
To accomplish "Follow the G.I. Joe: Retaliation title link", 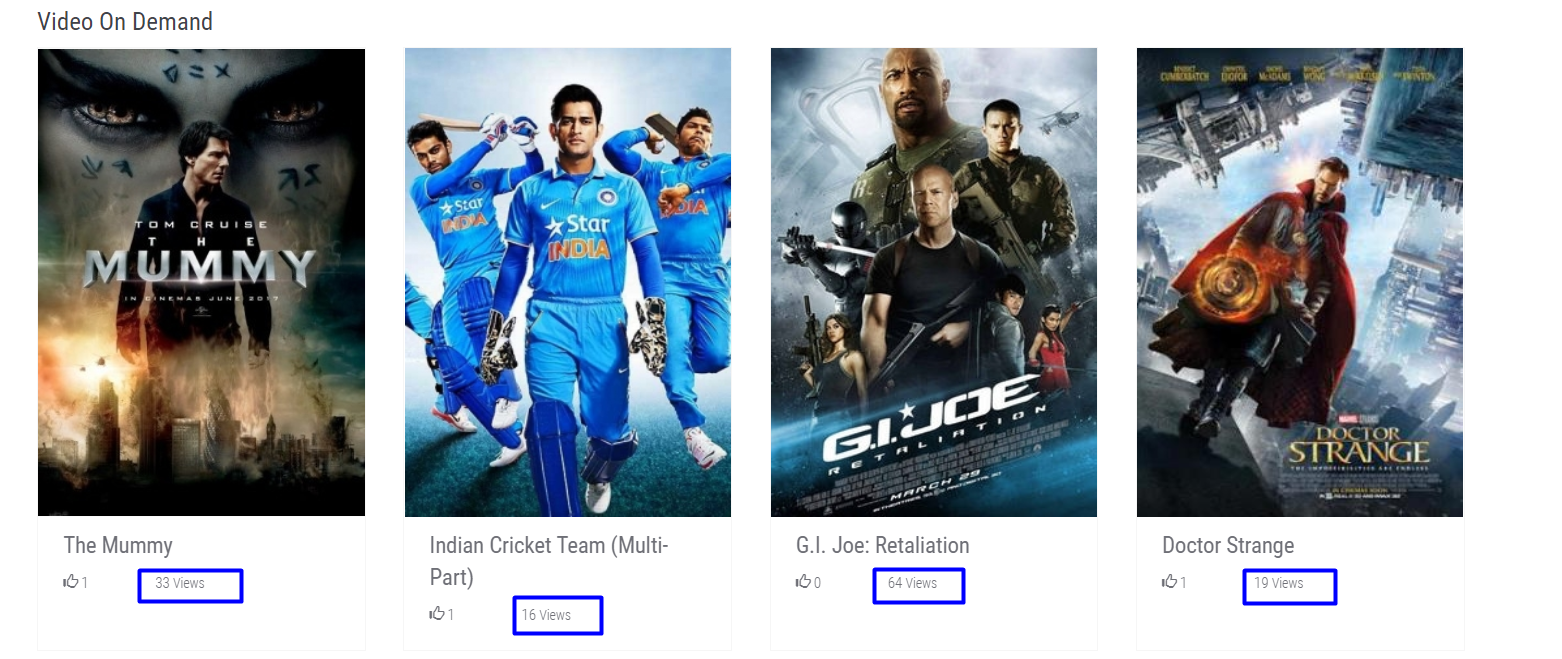I will [x=883, y=545].
